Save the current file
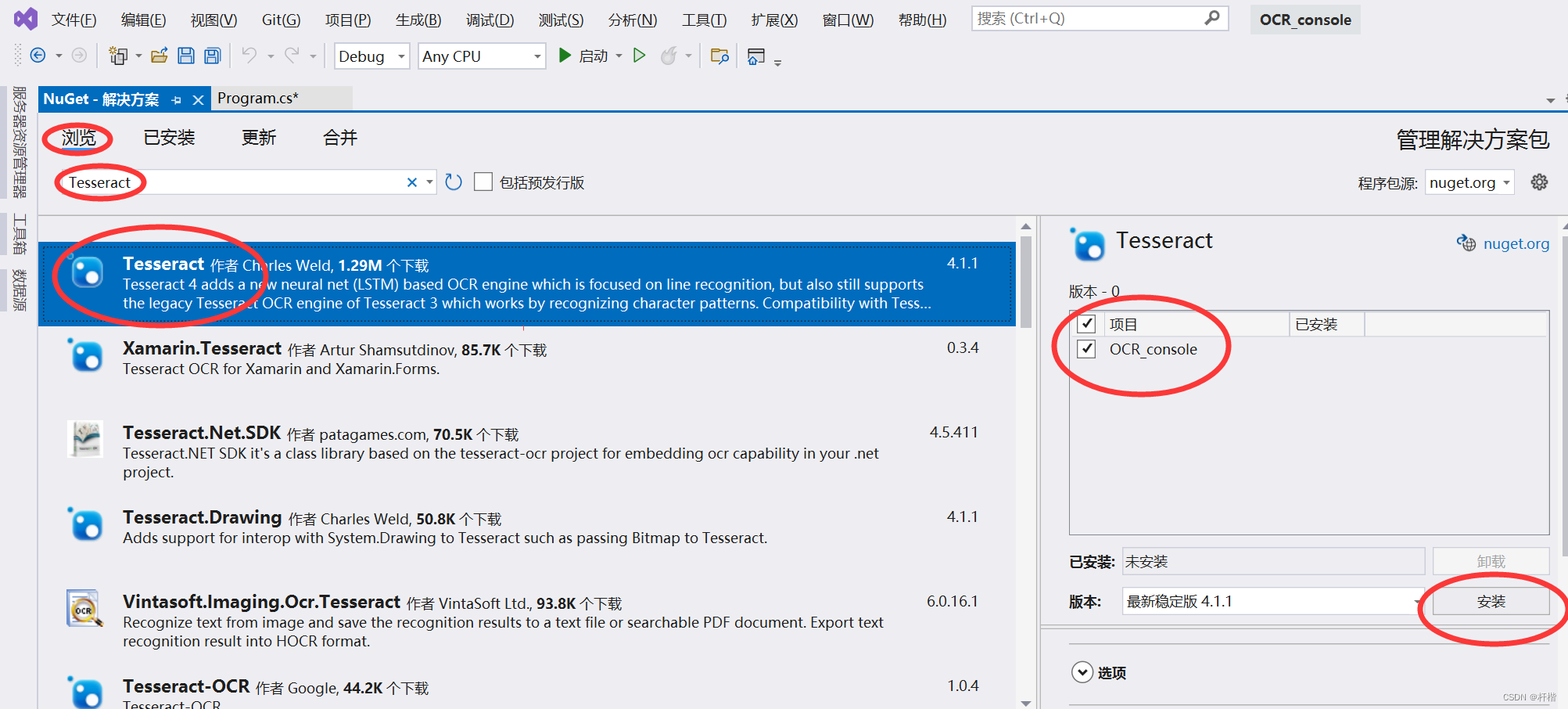 pos(186,56)
